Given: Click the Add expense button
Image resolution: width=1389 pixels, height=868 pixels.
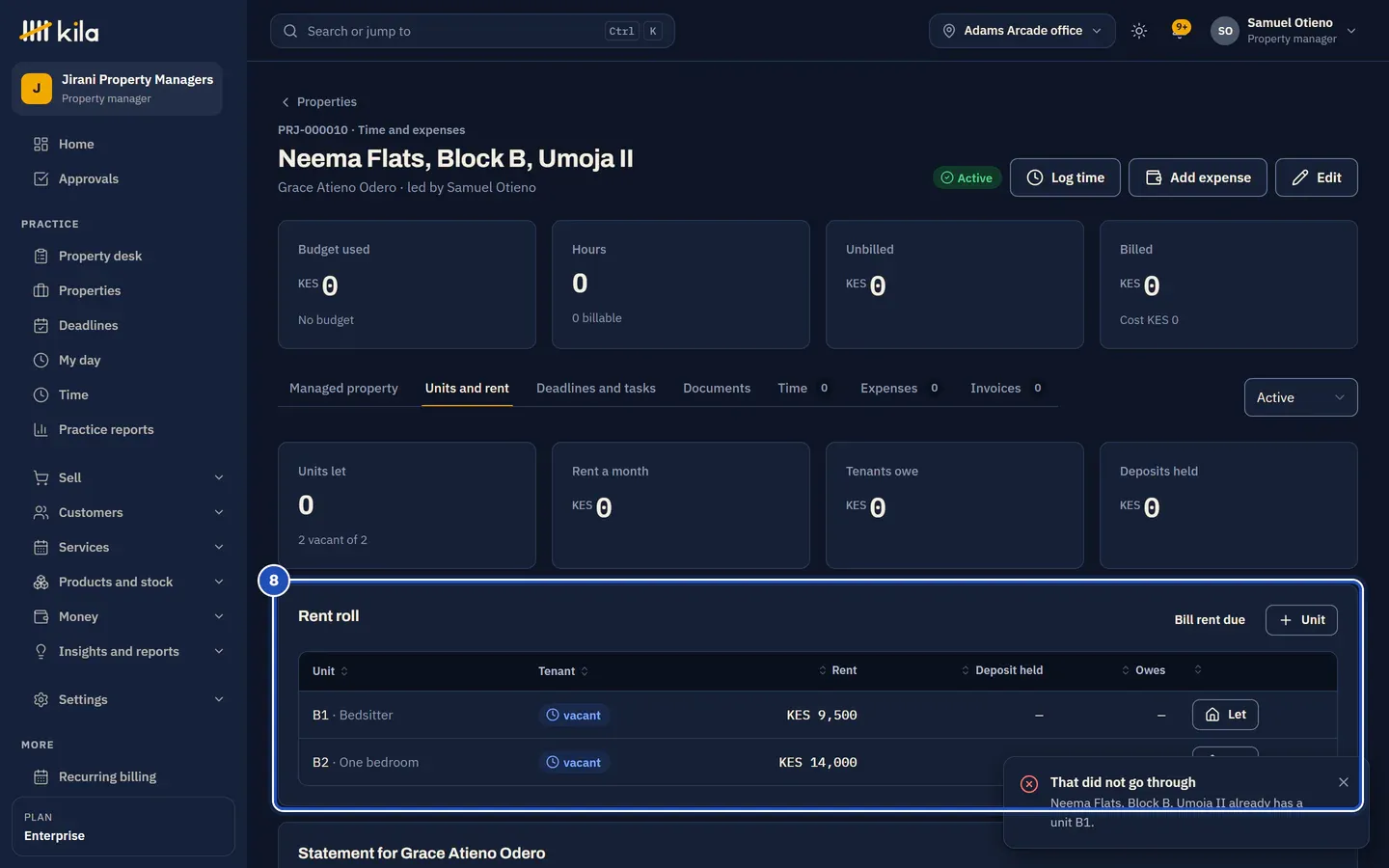Looking at the screenshot, I should tap(1198, 177).
